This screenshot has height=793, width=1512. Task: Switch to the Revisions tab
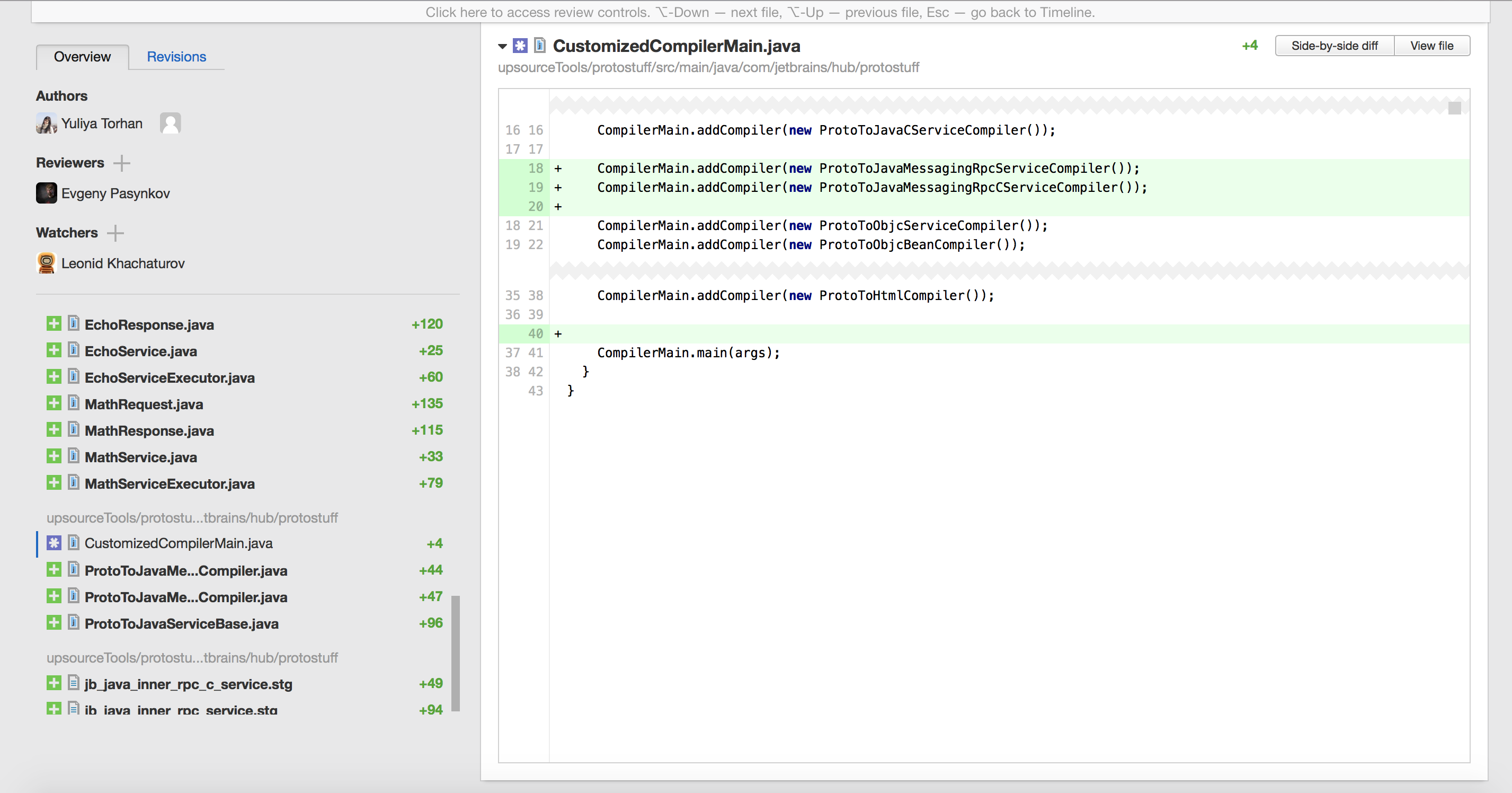(177, 57)
